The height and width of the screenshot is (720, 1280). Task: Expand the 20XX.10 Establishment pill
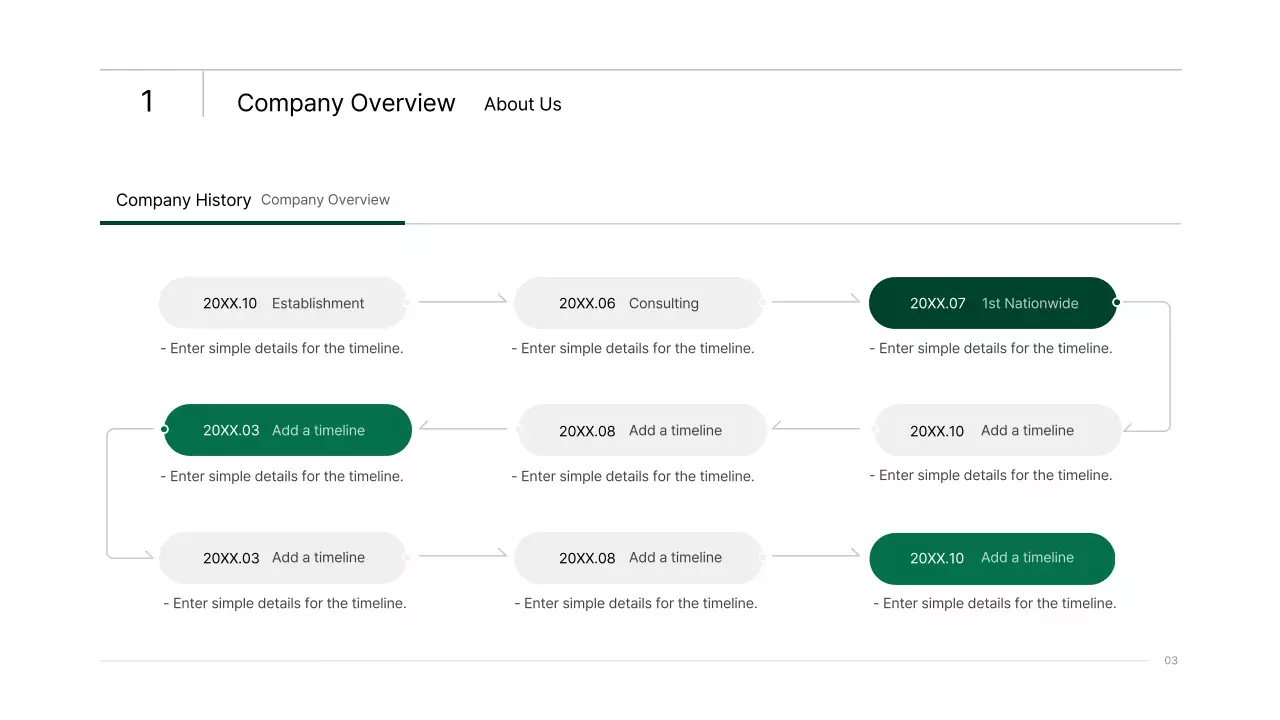(282, 303)
